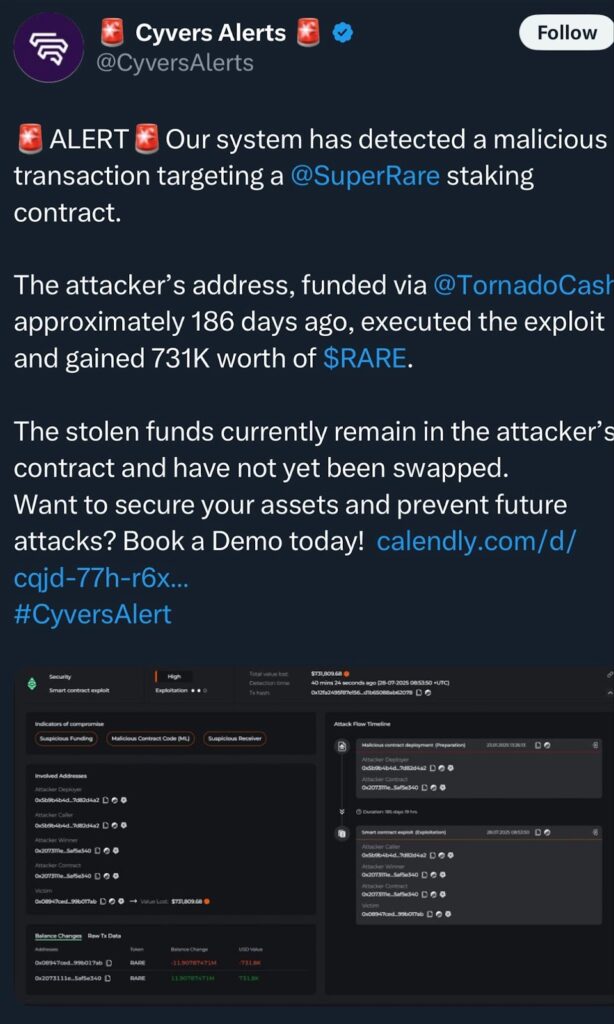This screenshot has height=1024, width=614.
Task: Copy the first Balance Changes address
Action: pos(108,962)
